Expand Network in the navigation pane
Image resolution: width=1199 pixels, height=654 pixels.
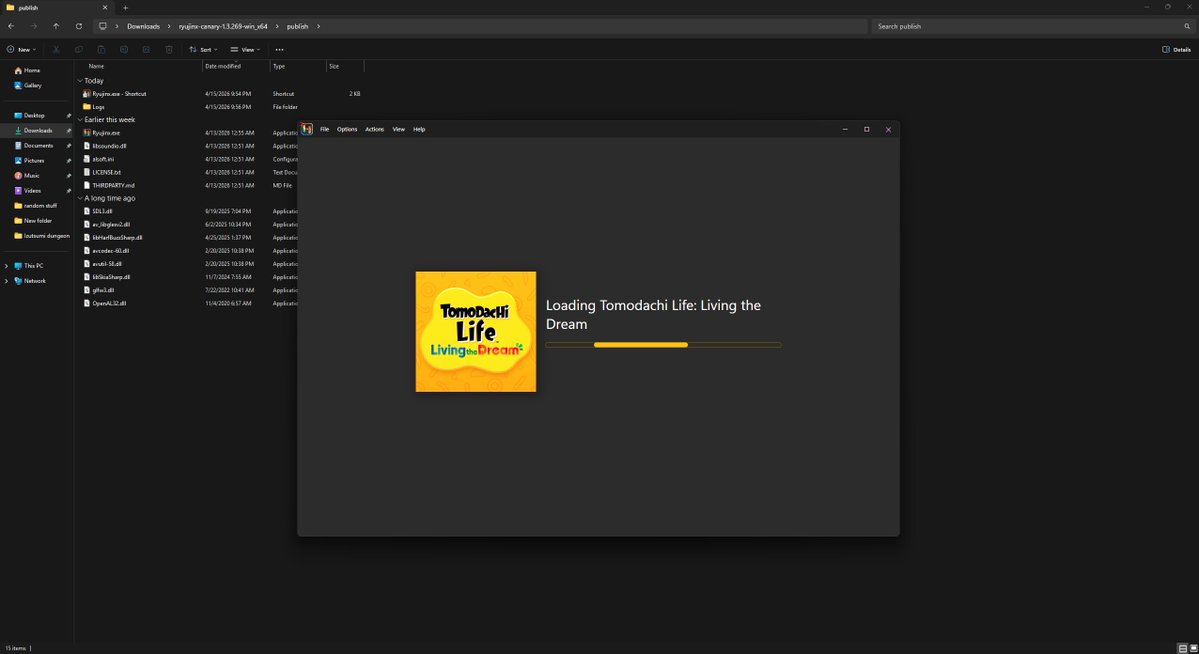click(x=6, y=281)
